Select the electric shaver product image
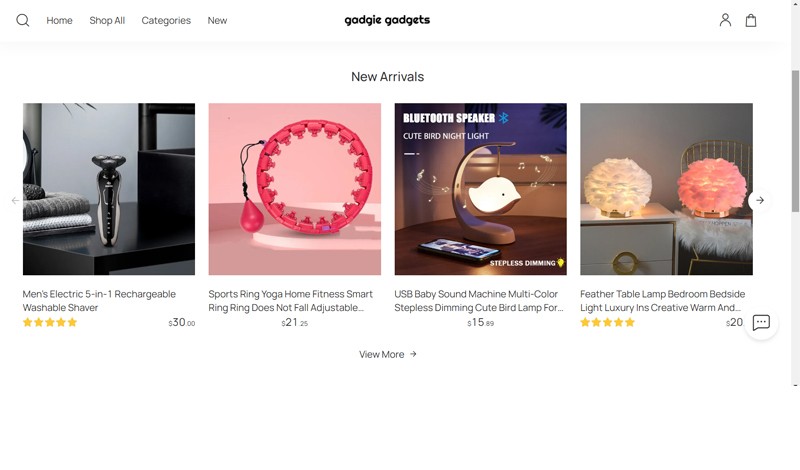The width and height of the screenshot is (800, 470). click(x=109, y=189)
